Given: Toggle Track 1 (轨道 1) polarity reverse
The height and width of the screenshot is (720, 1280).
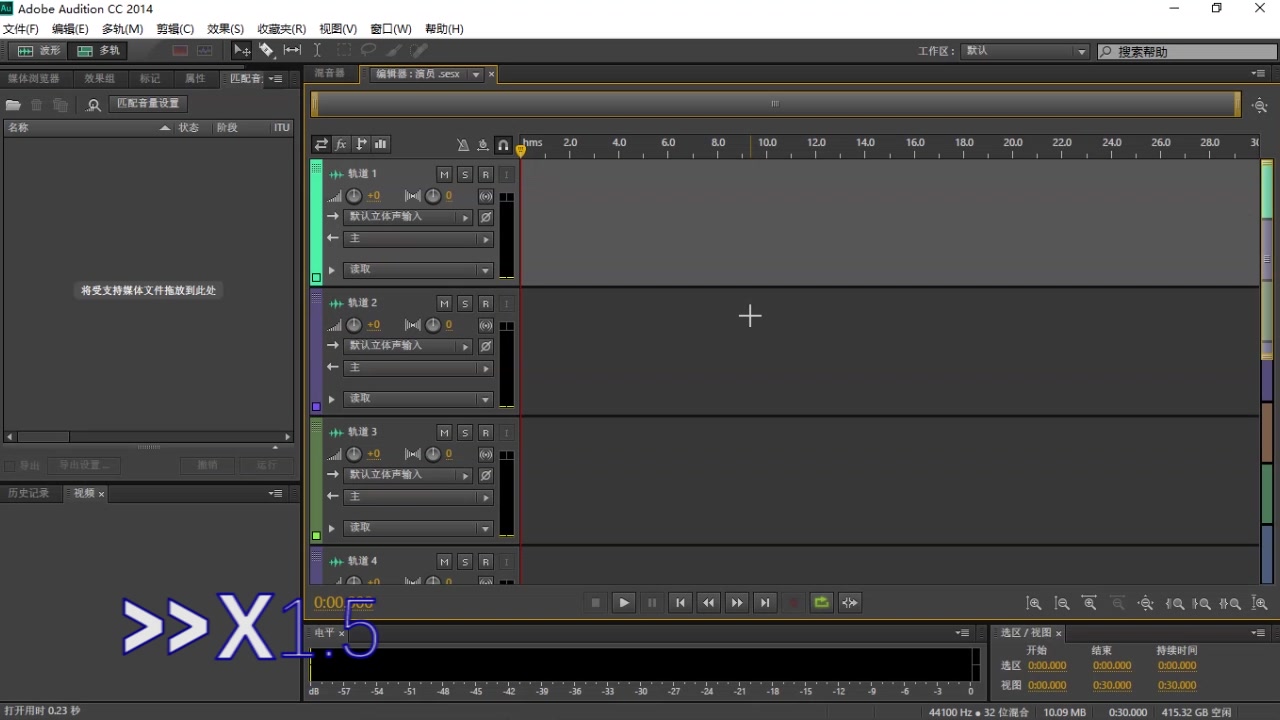Looking at the screenshot, I should point(486,217).
